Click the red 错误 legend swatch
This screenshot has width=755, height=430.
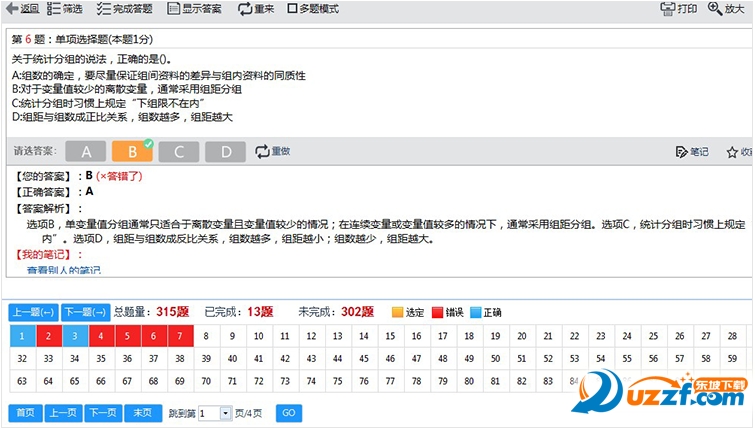pyautogui.click(x=437, y=313)
